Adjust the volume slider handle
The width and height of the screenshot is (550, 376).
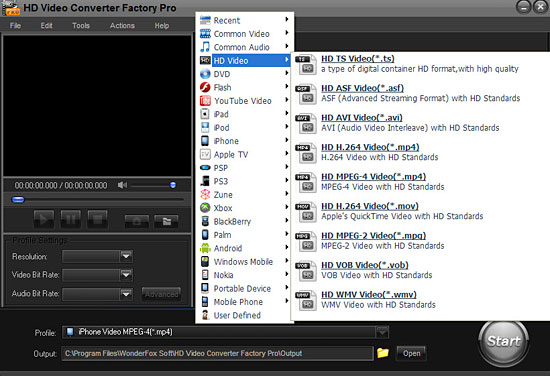173,185
